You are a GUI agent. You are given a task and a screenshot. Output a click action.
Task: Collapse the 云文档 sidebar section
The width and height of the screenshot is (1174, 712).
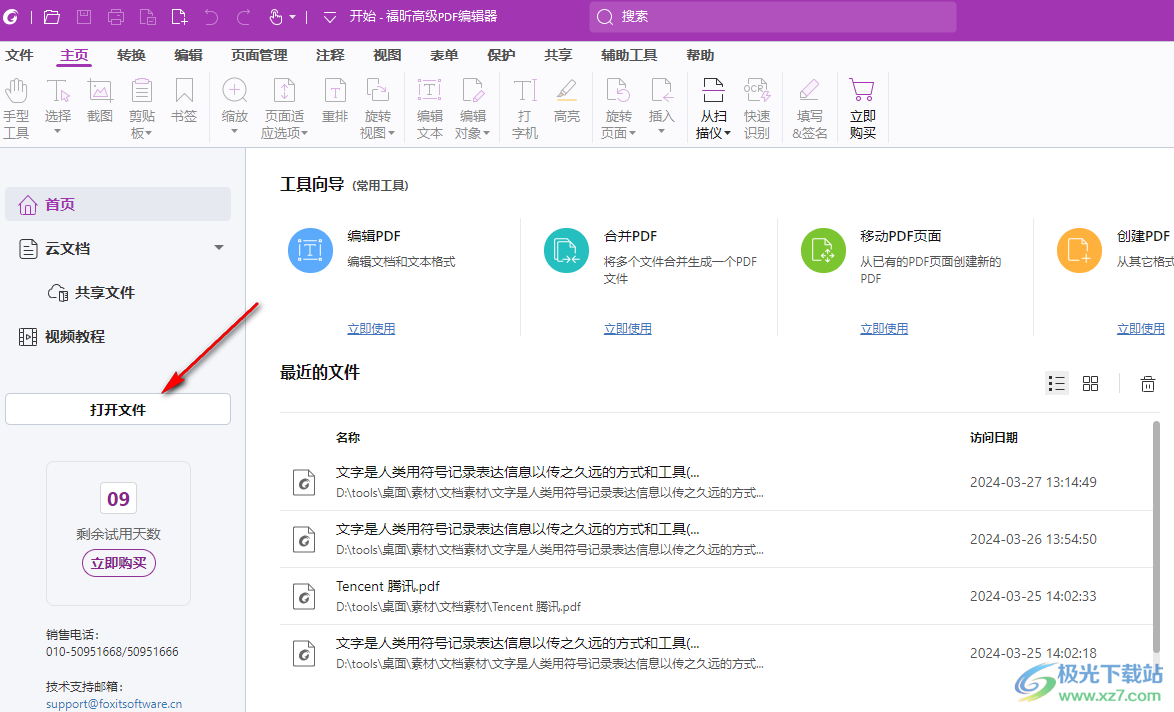pos(218,248)
